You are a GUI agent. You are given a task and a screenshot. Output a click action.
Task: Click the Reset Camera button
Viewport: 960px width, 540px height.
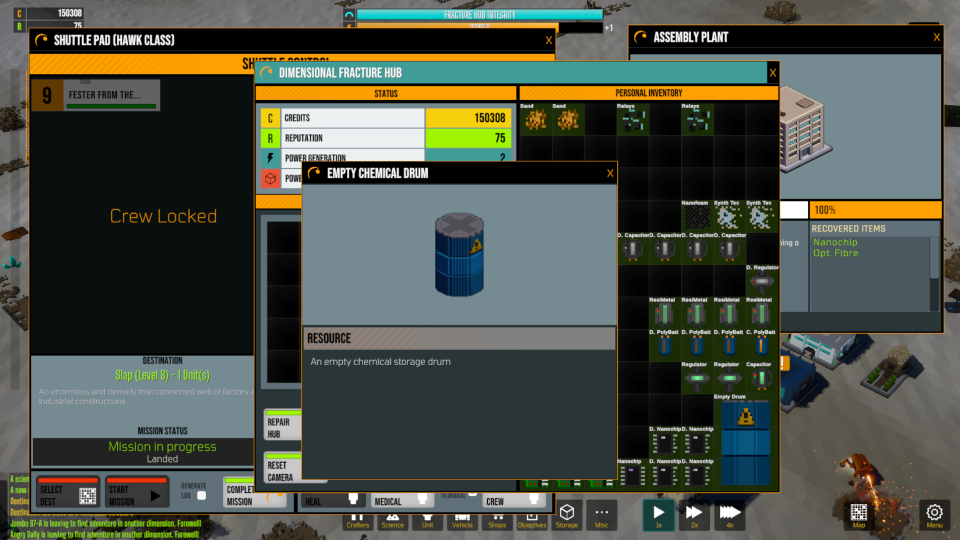[x=281, y=467]
